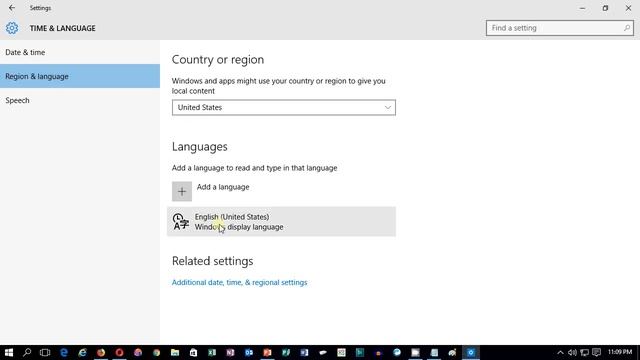Select English (United States) language entry

coord(281,222)
